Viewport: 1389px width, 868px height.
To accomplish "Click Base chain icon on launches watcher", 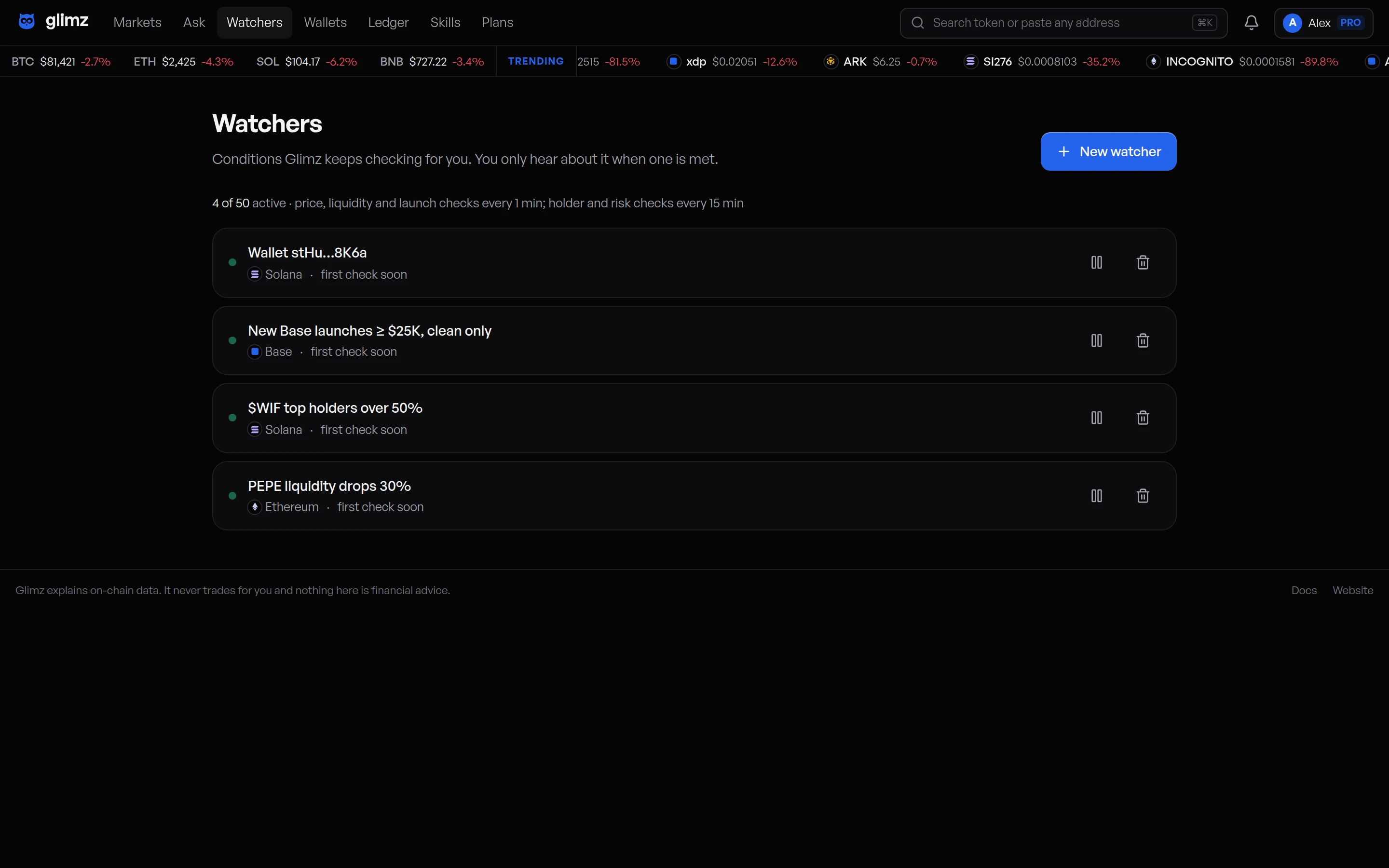I will [255, 352].
